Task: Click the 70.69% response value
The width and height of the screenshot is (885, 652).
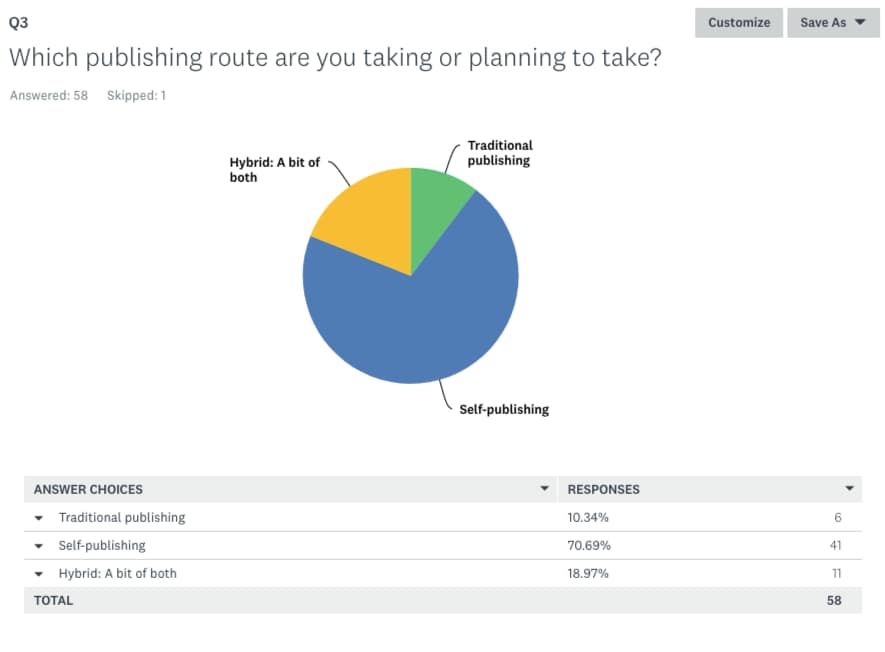Action: click(x=589, y=546)
